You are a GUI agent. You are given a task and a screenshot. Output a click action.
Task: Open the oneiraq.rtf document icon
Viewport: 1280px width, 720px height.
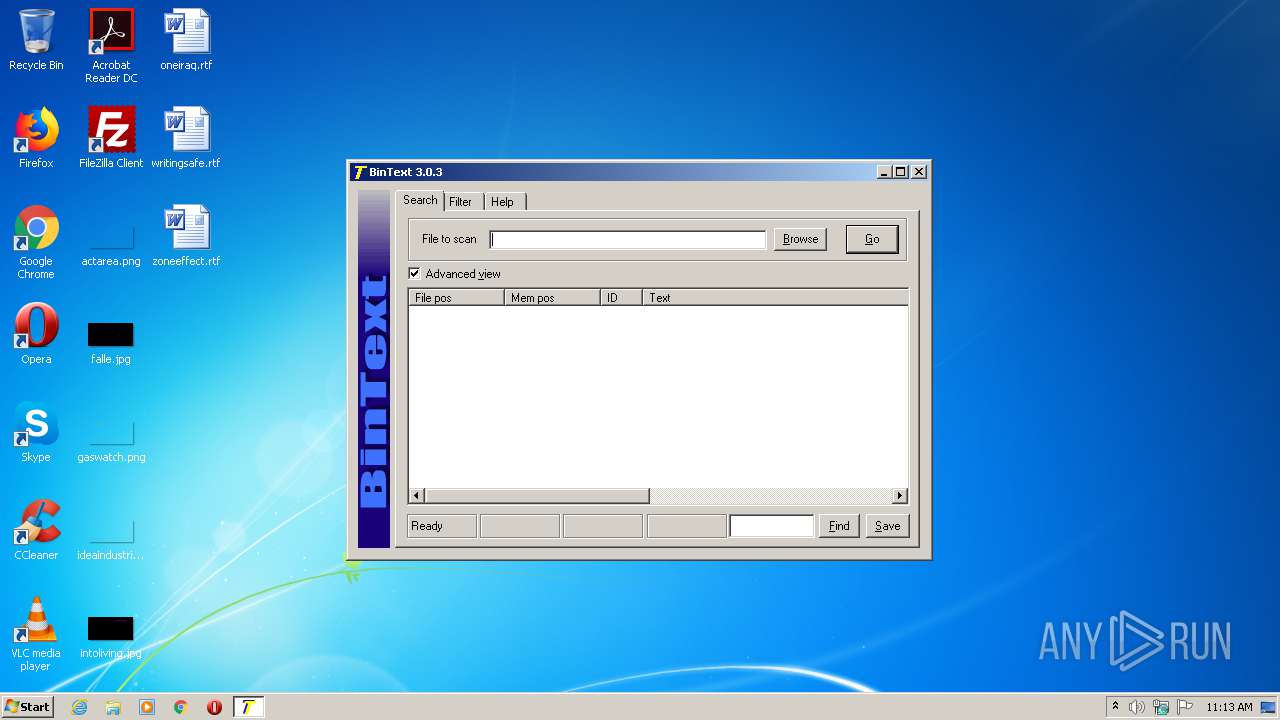[x=186, y=40]
